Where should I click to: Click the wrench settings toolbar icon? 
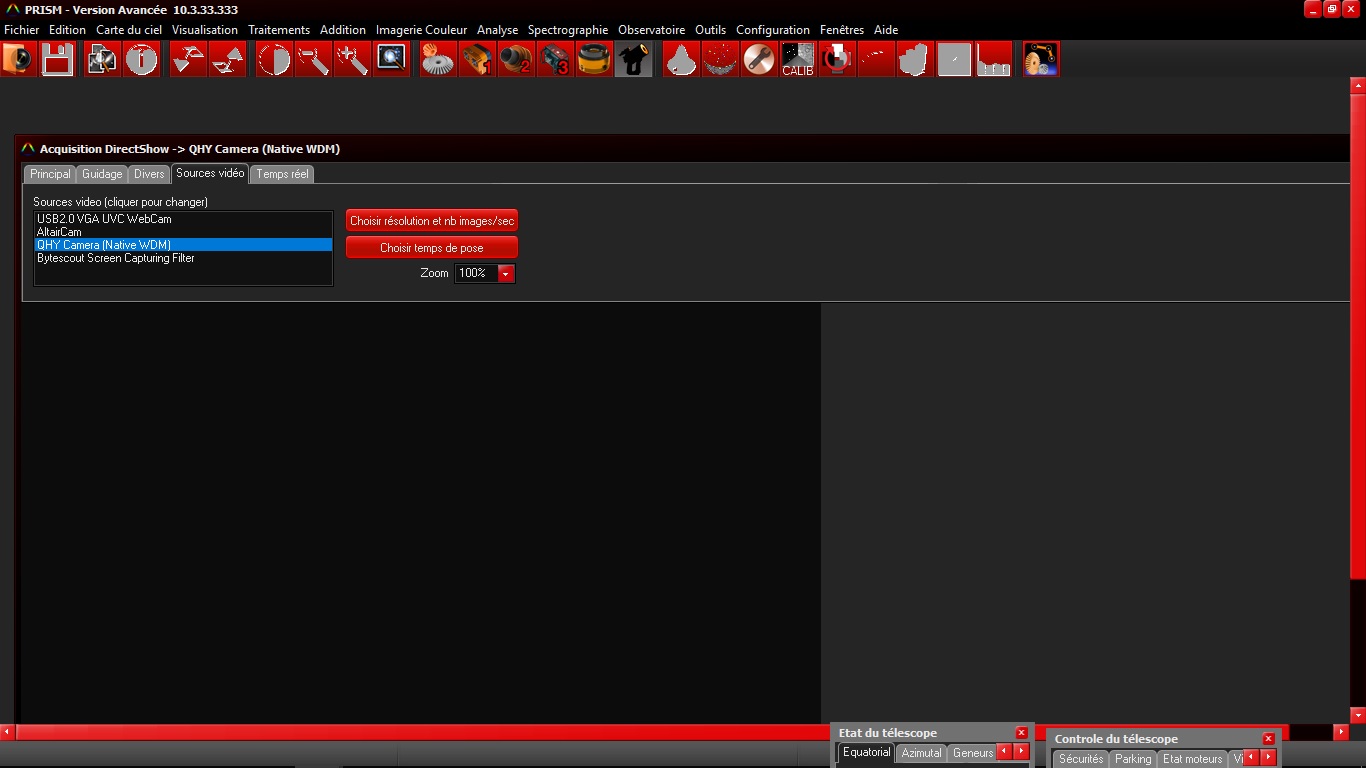759,60
